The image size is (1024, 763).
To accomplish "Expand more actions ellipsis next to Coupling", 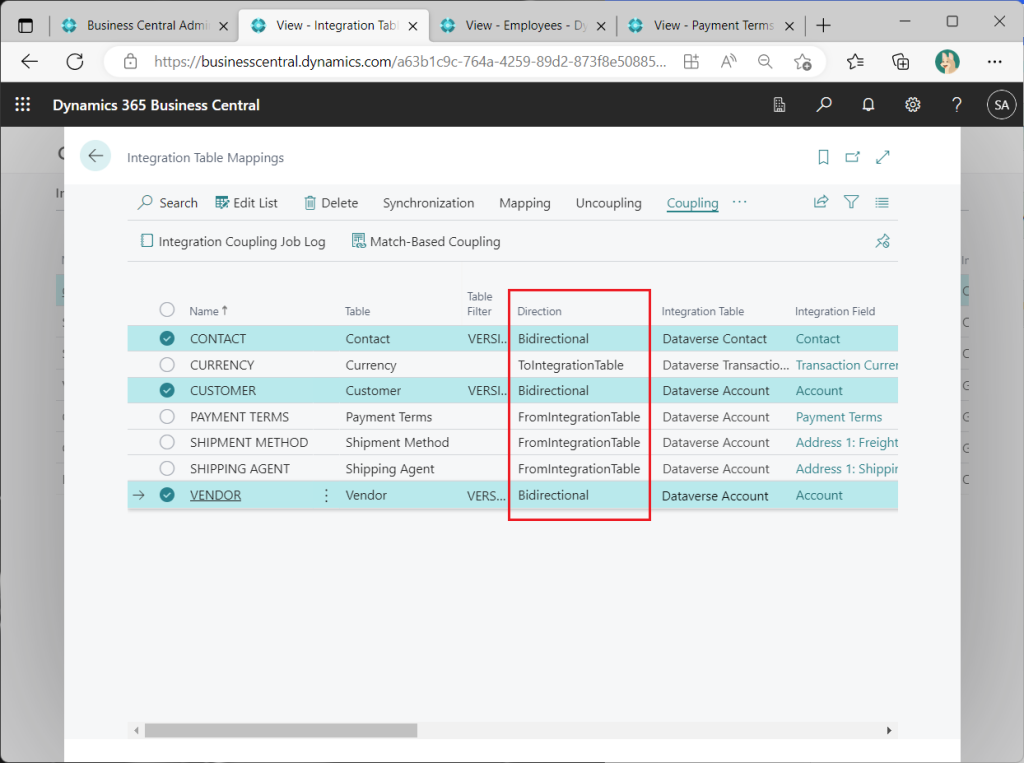I will [x=739, y=202].
